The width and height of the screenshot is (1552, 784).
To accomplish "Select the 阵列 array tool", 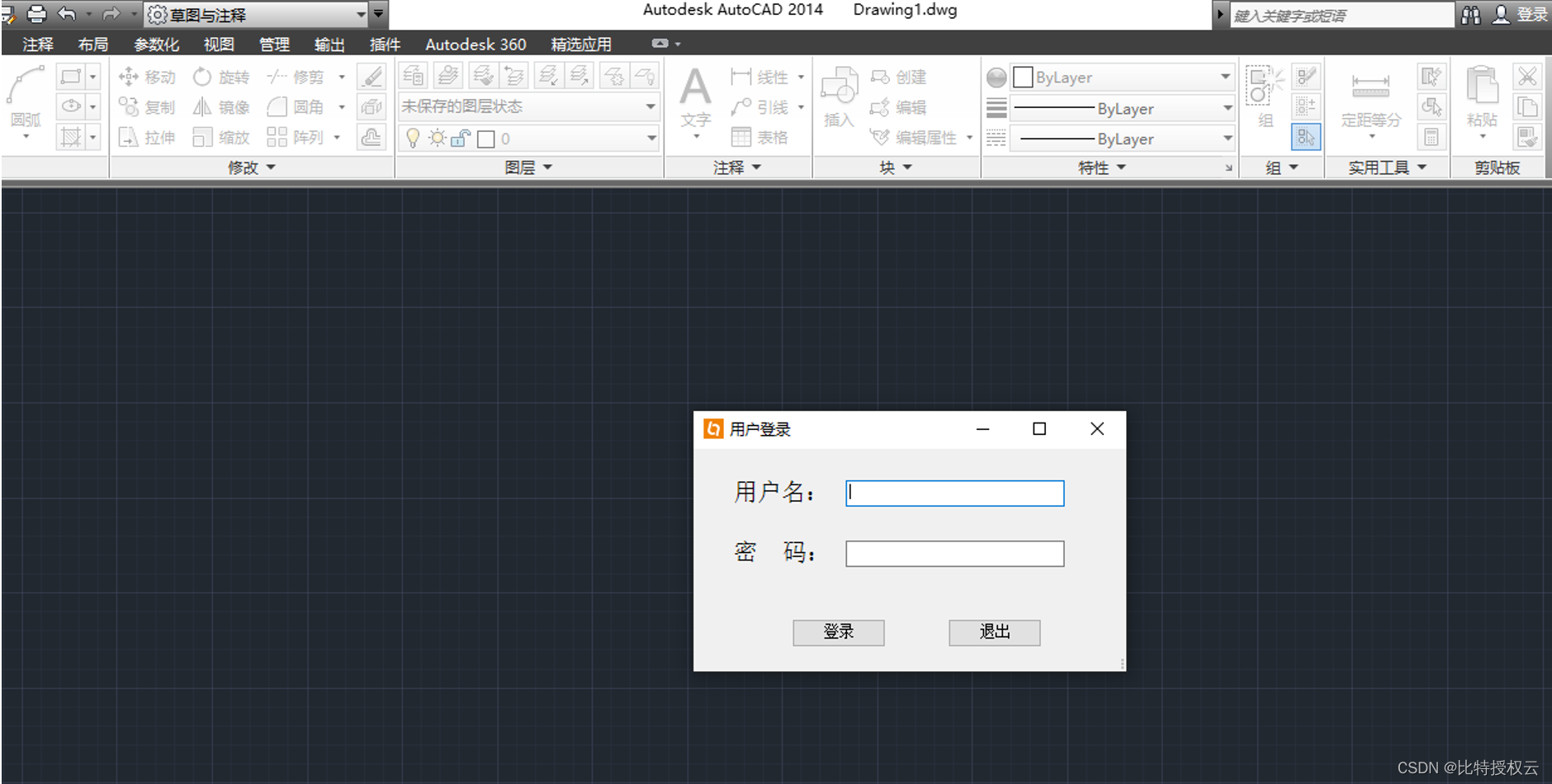I will point(295,137).
